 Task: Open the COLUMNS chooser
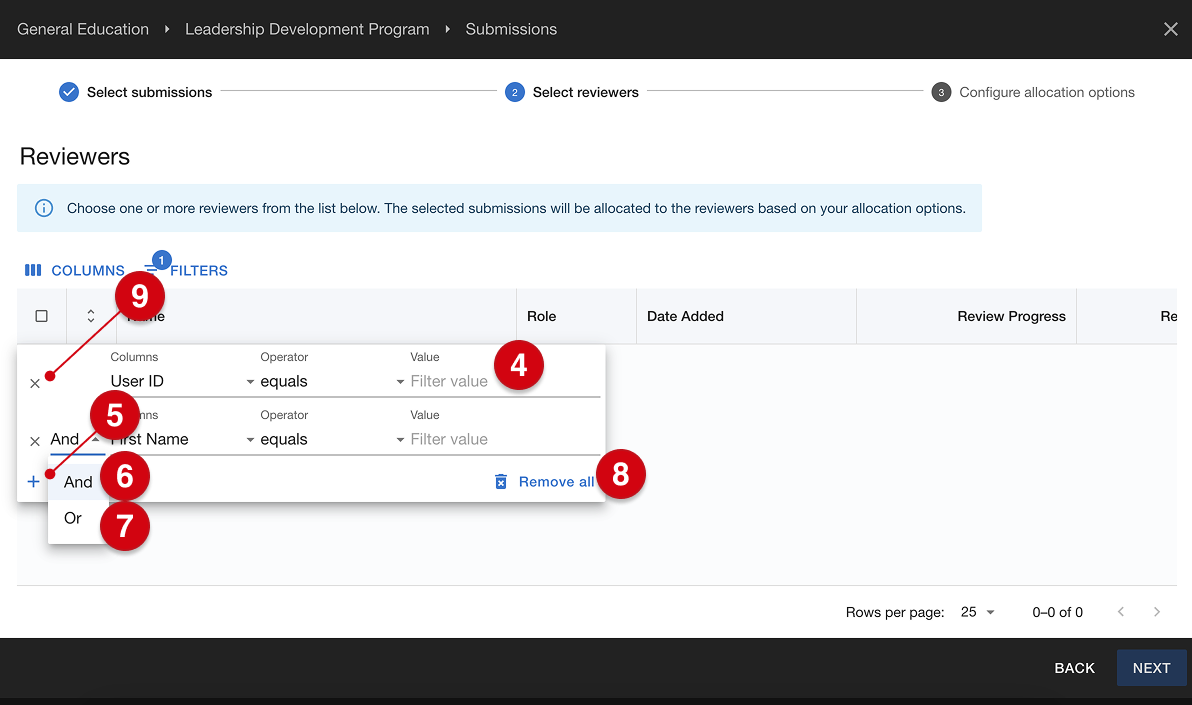click(x=74, y=270)
